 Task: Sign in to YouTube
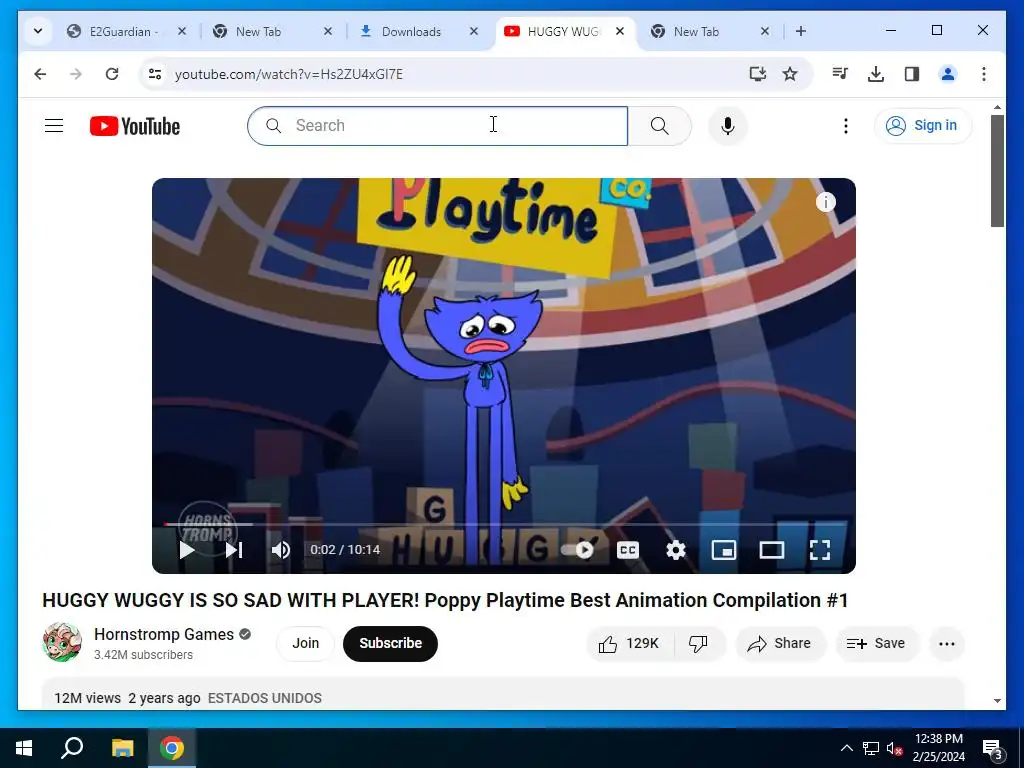click(x=923, y=125)
